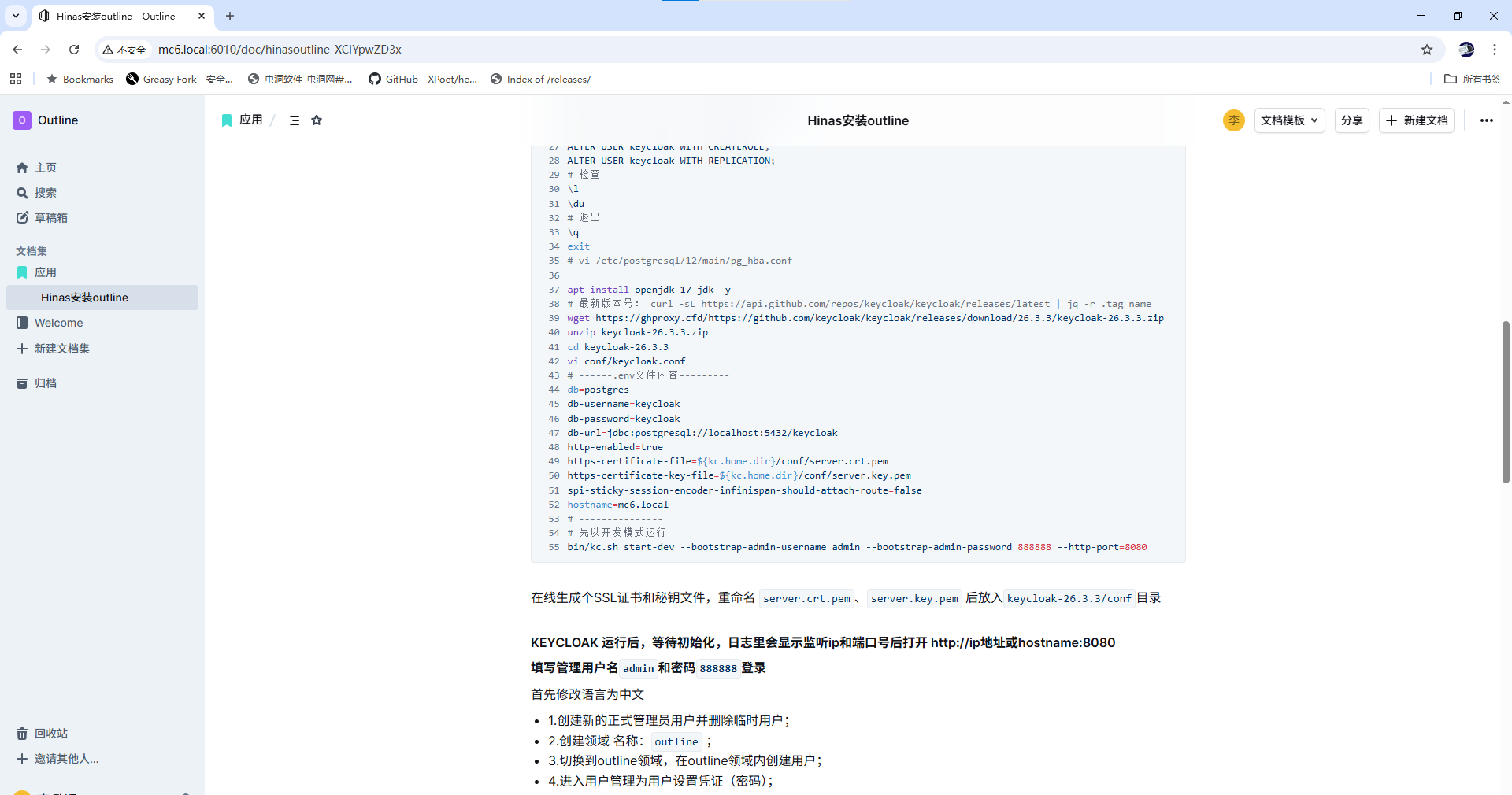Viewport: 1512px width, 795px height.
Task: Click code line apt install openjdk-17-jdk
Action: (649, 290)
